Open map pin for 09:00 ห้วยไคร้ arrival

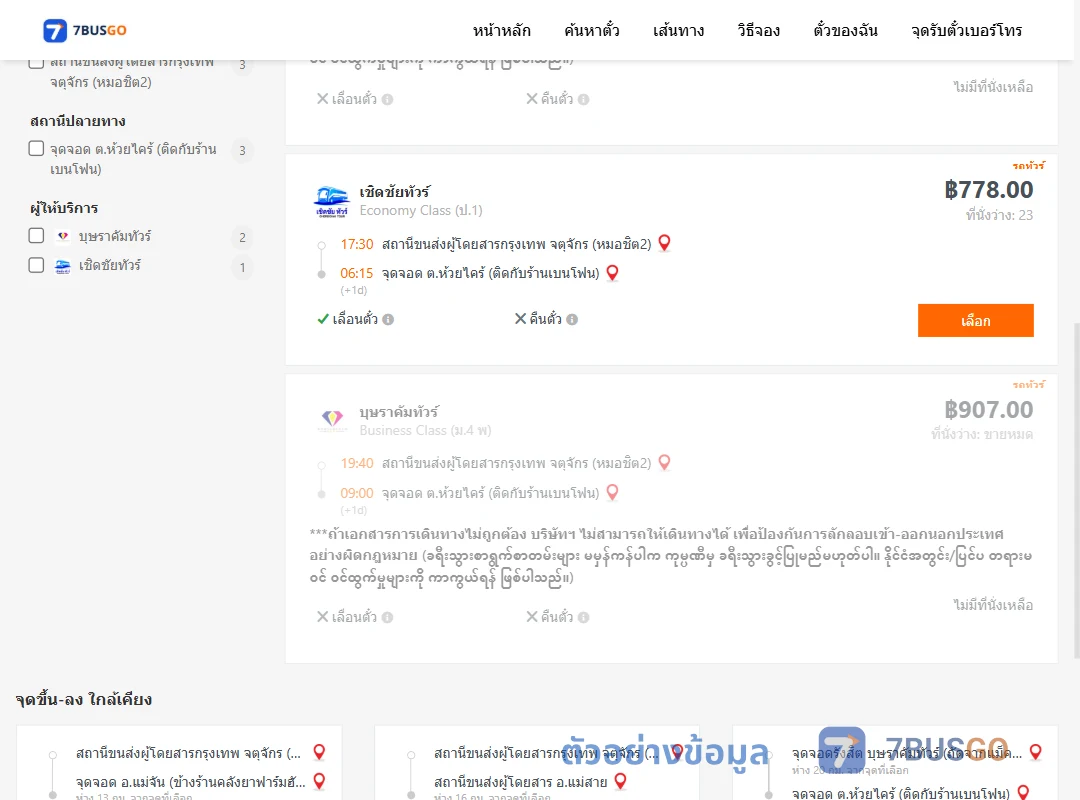(612, 493)
